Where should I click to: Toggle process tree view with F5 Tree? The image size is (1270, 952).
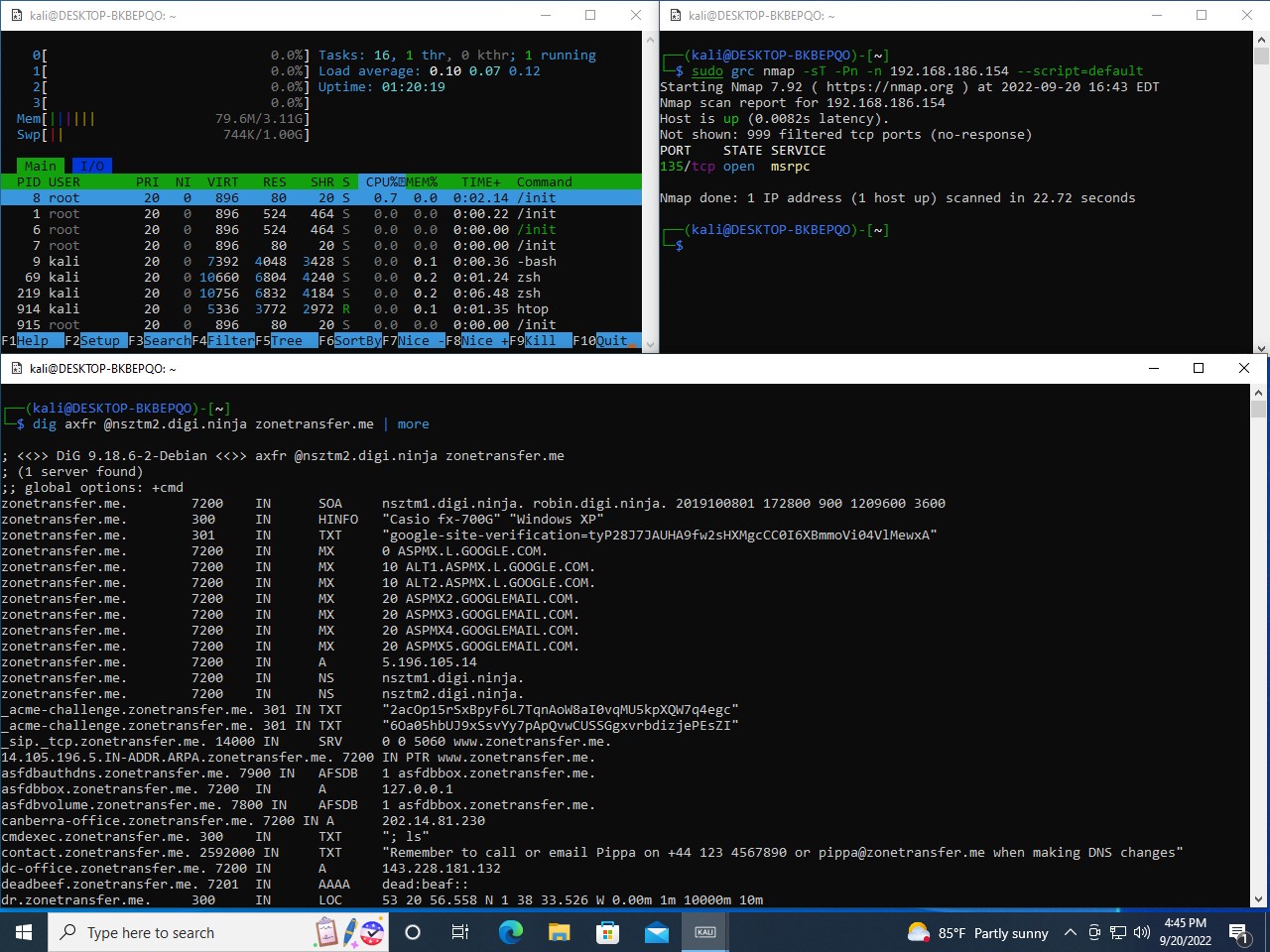click(x=286, y=340)
